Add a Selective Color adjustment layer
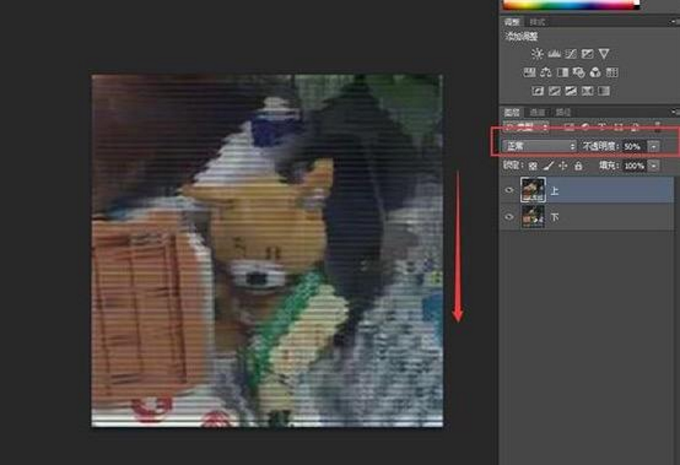 [x=587, y=91]
